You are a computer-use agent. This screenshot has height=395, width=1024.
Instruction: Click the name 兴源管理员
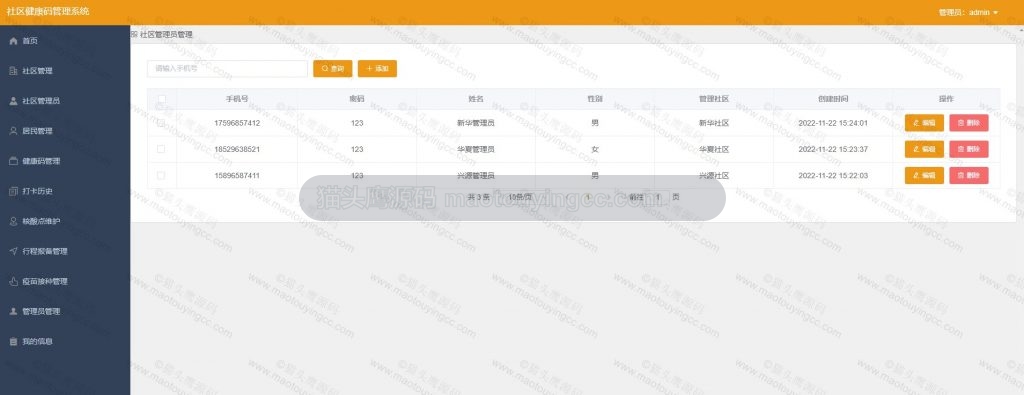pyautogui.click(x=475, y=176)
